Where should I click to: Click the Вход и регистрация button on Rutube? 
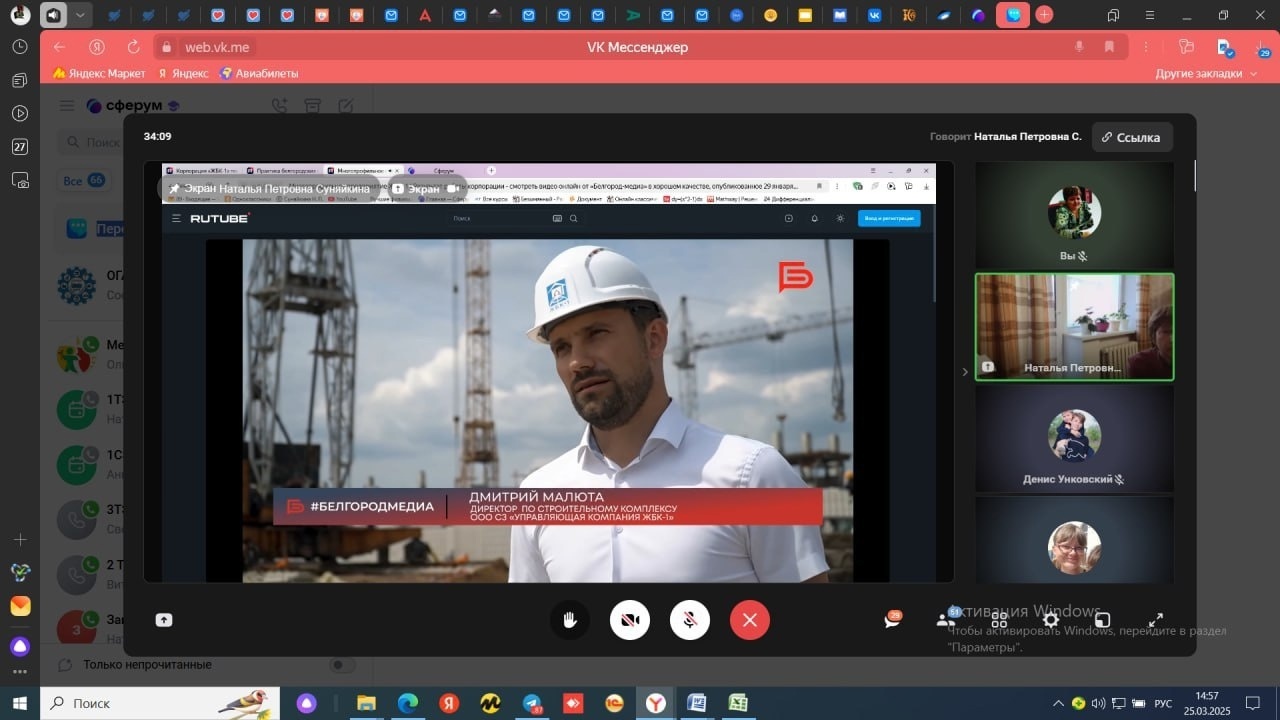tap(889, 218)
